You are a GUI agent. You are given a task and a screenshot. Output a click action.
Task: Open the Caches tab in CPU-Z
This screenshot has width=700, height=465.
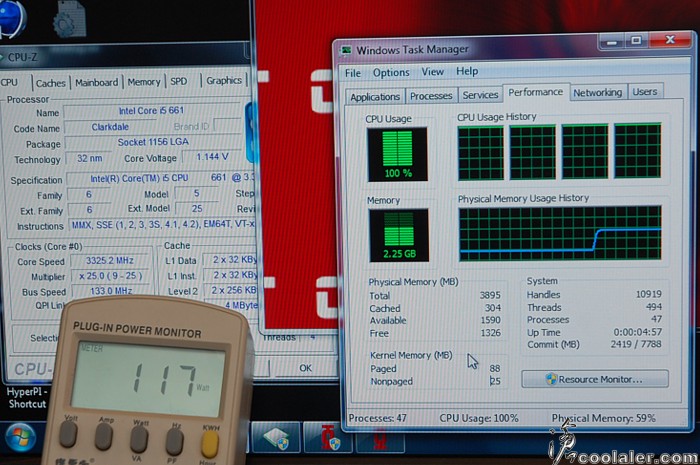pyautogui.click(x=50, y=83)
